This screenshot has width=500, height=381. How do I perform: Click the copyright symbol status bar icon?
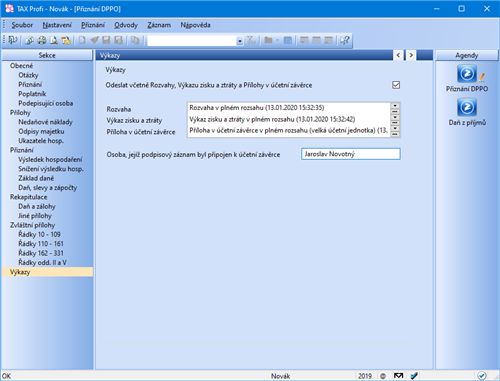(x=383, y=376)
